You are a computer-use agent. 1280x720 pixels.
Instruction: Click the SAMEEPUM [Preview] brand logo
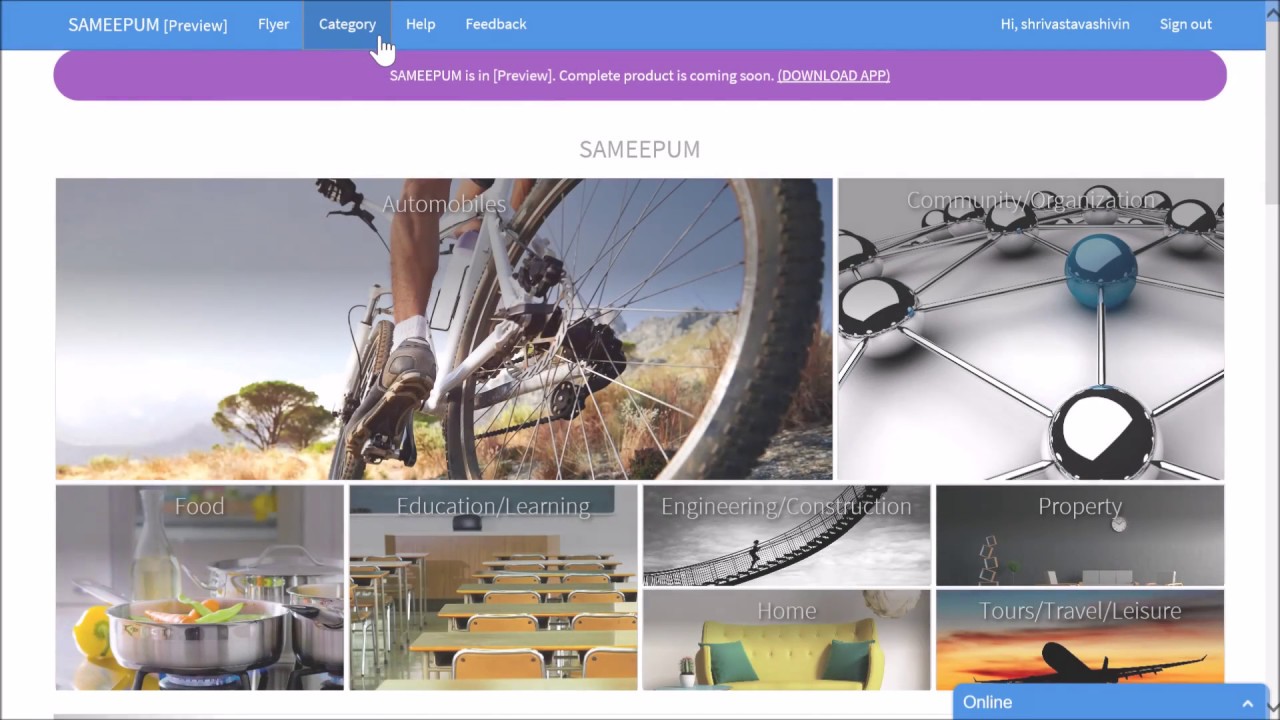click(x=148, y=25)
